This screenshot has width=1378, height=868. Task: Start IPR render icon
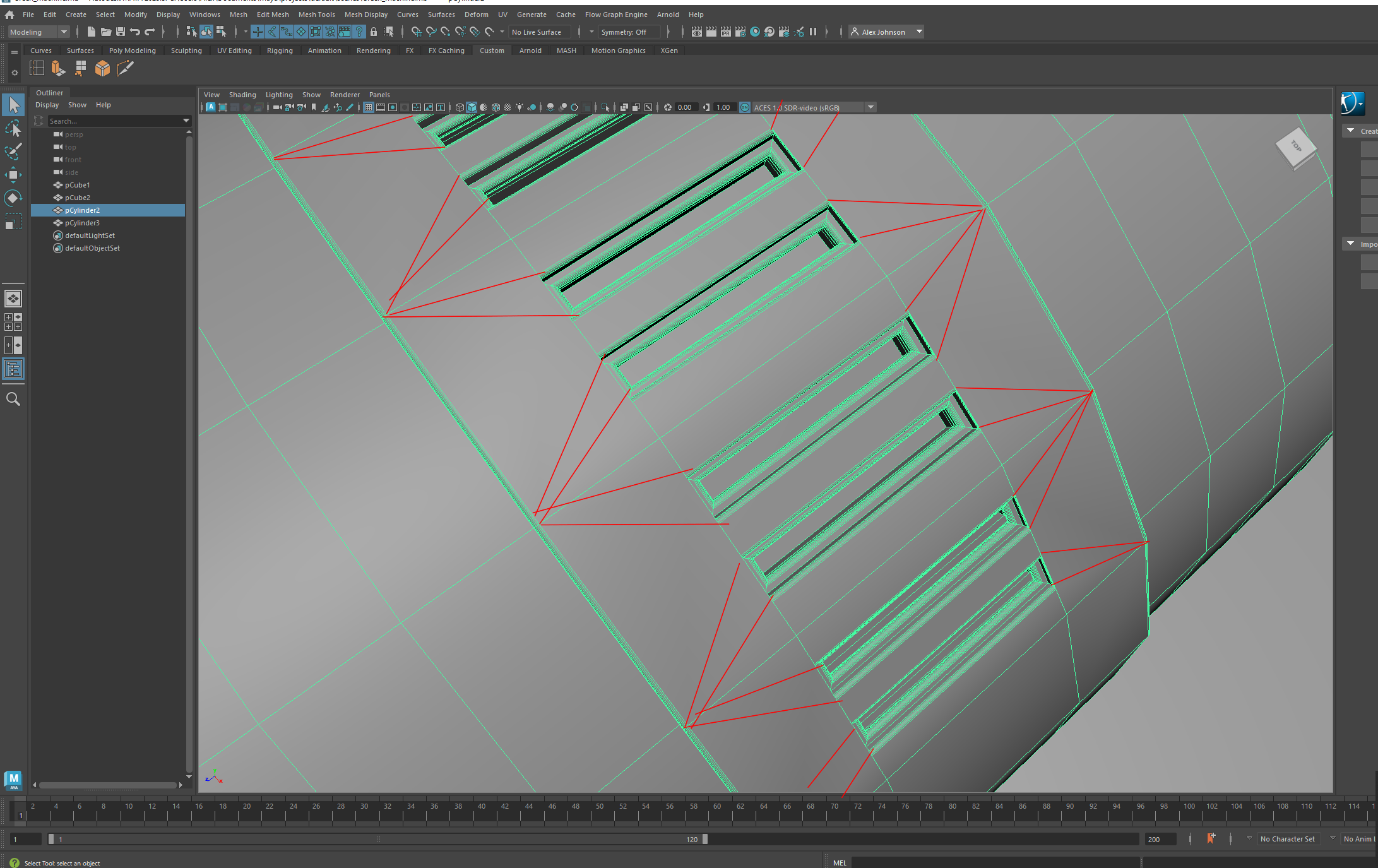coord(725,32)
